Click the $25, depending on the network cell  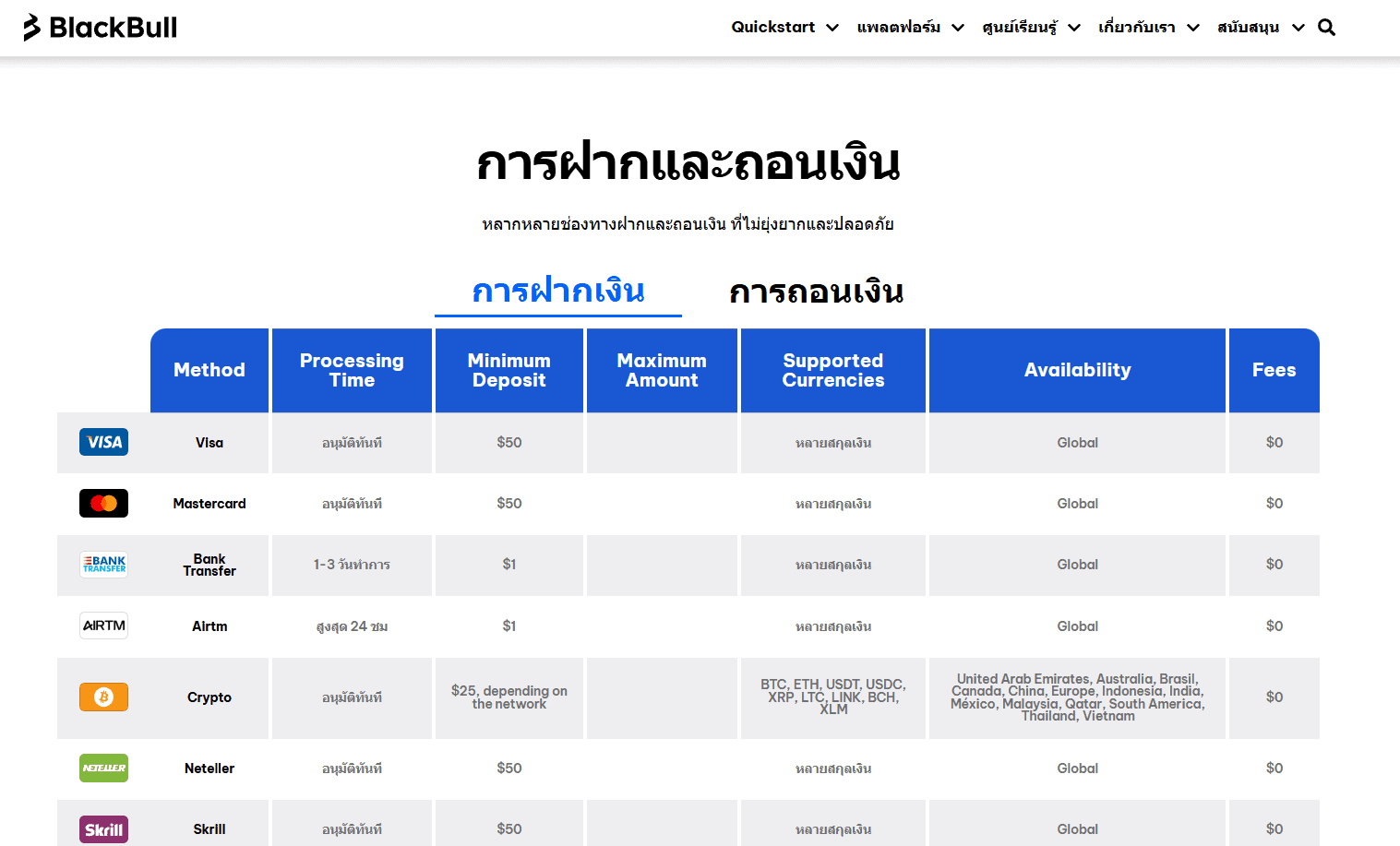(509, 697)
